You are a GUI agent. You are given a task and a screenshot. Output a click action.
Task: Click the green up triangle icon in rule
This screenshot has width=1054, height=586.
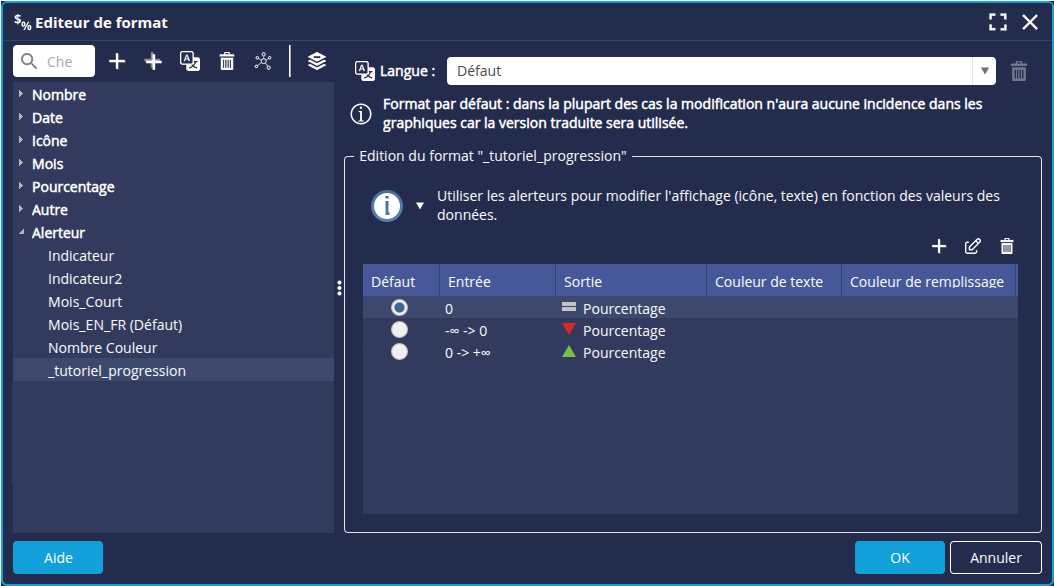[569, 351]
